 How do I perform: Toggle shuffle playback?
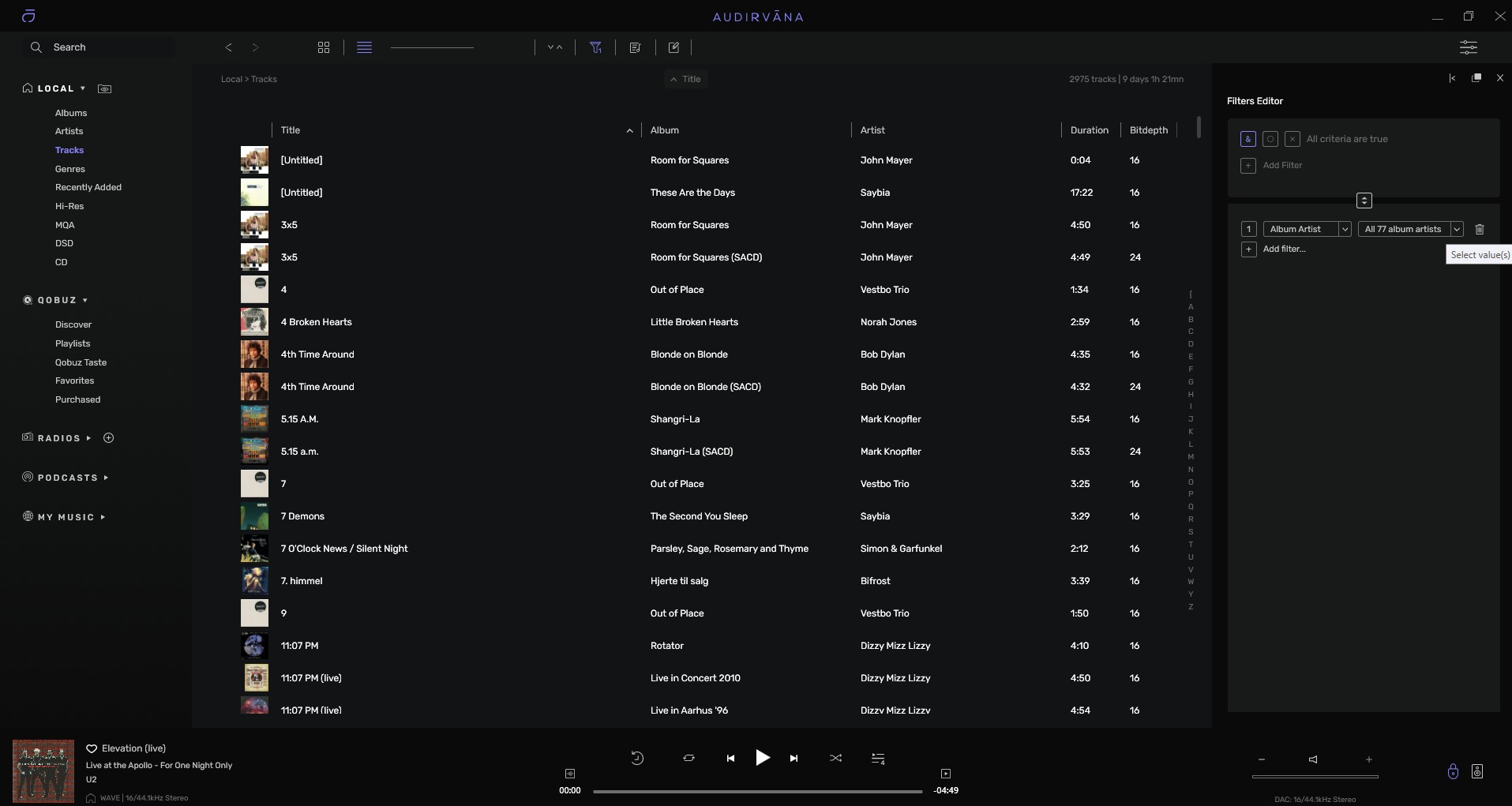pos(835,758)
